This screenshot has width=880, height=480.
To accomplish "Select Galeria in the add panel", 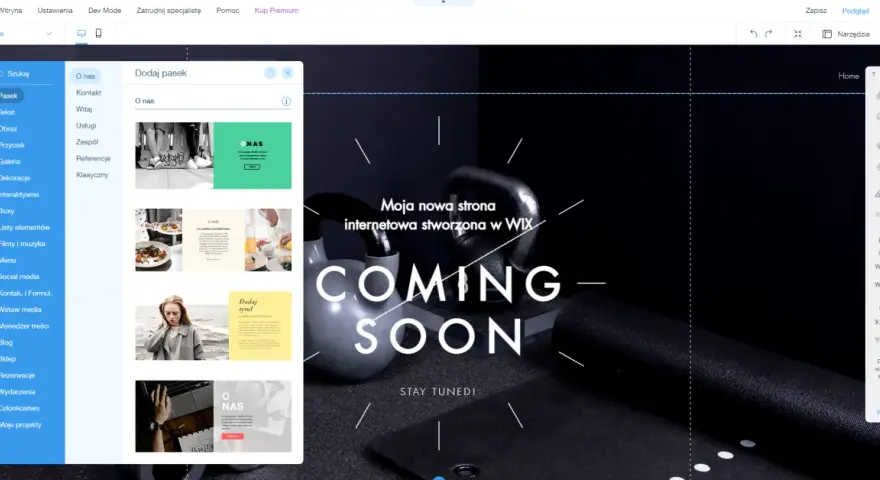I will pyautogui.click(x=10, y=162).
